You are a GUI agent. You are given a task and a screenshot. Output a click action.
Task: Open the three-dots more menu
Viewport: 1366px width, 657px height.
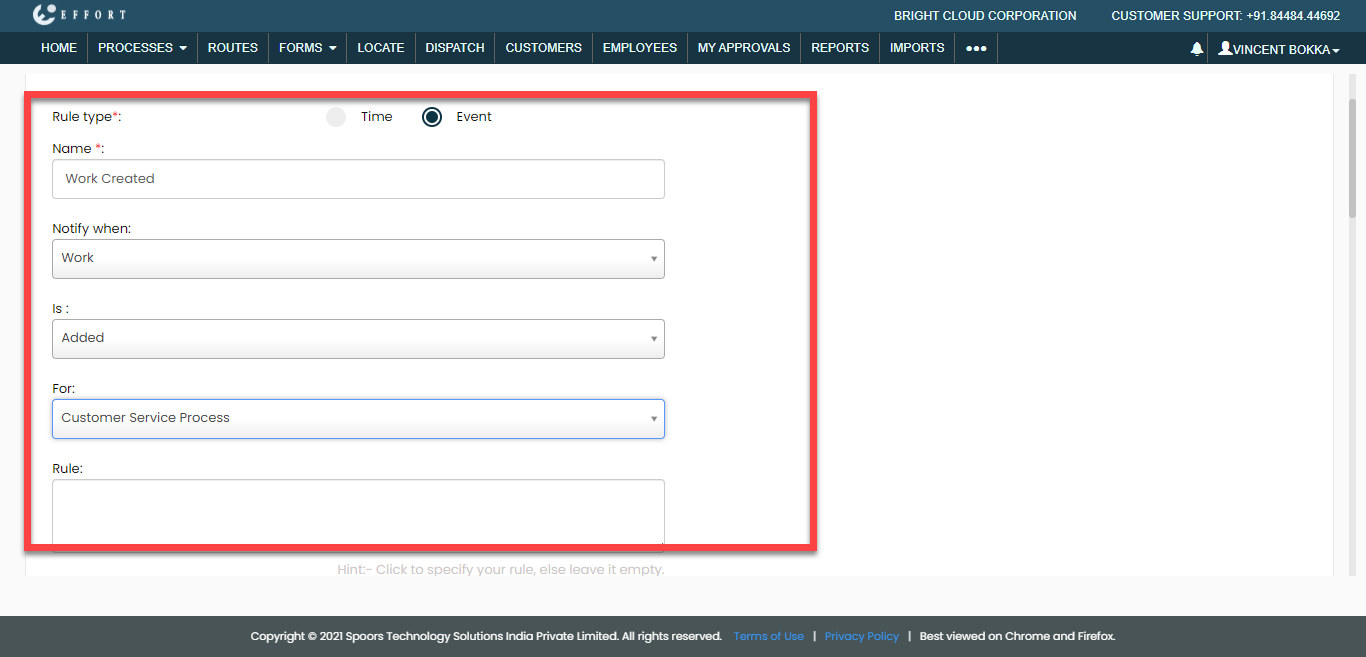pyautogui.click(x=976, y=48)
